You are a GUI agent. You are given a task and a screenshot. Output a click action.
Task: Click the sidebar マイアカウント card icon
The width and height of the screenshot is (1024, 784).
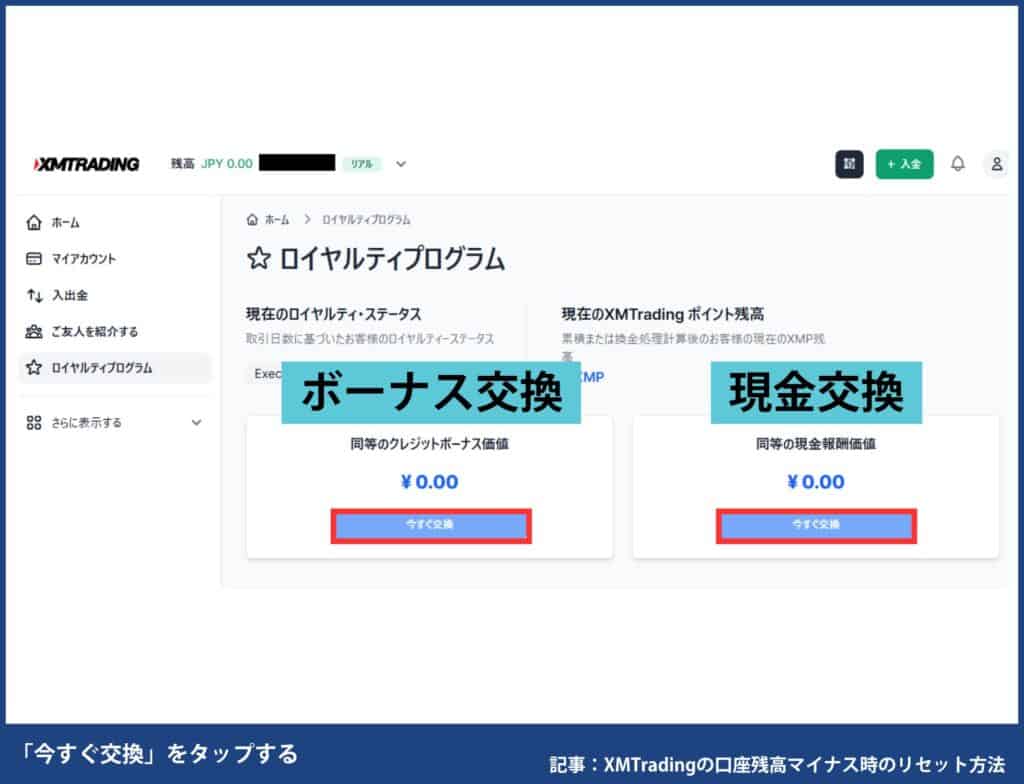coord(34,259)
